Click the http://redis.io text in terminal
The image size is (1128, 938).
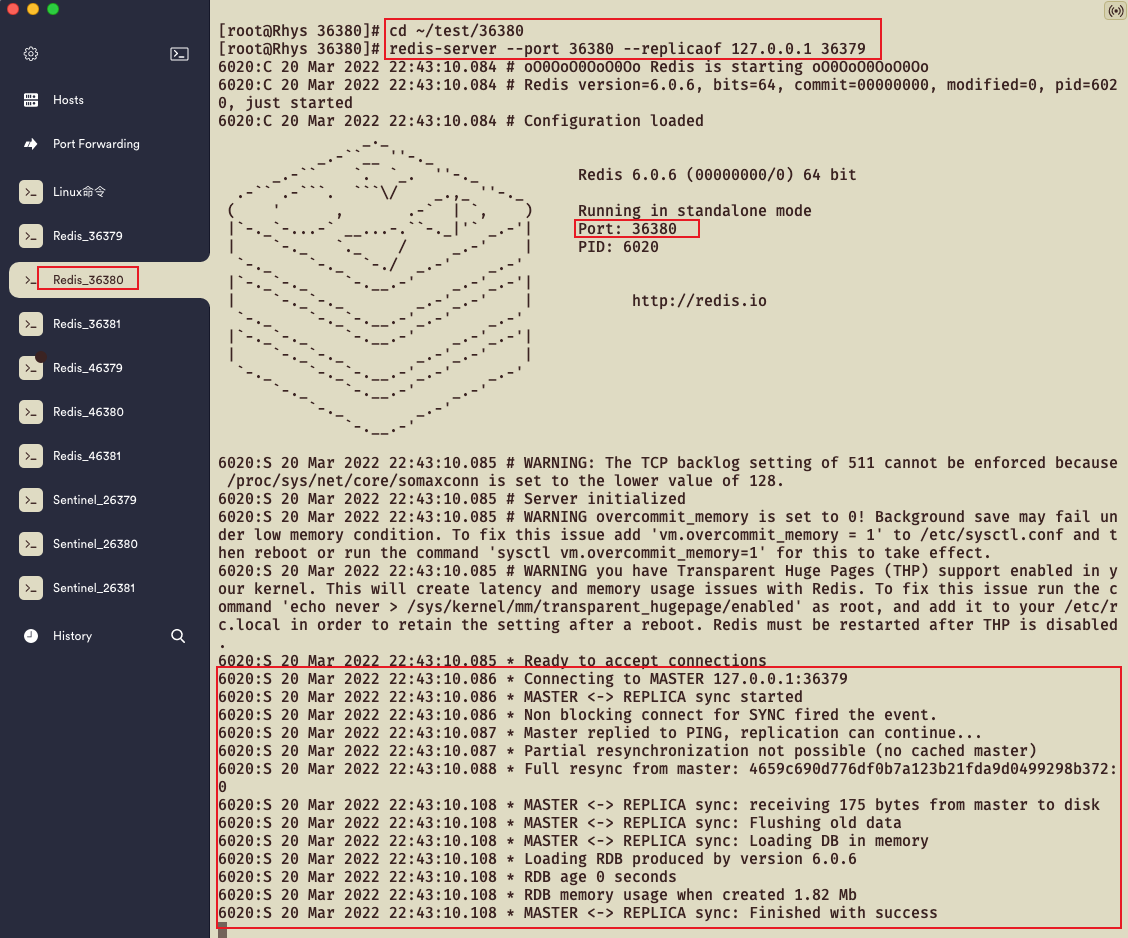pos(699,301)
